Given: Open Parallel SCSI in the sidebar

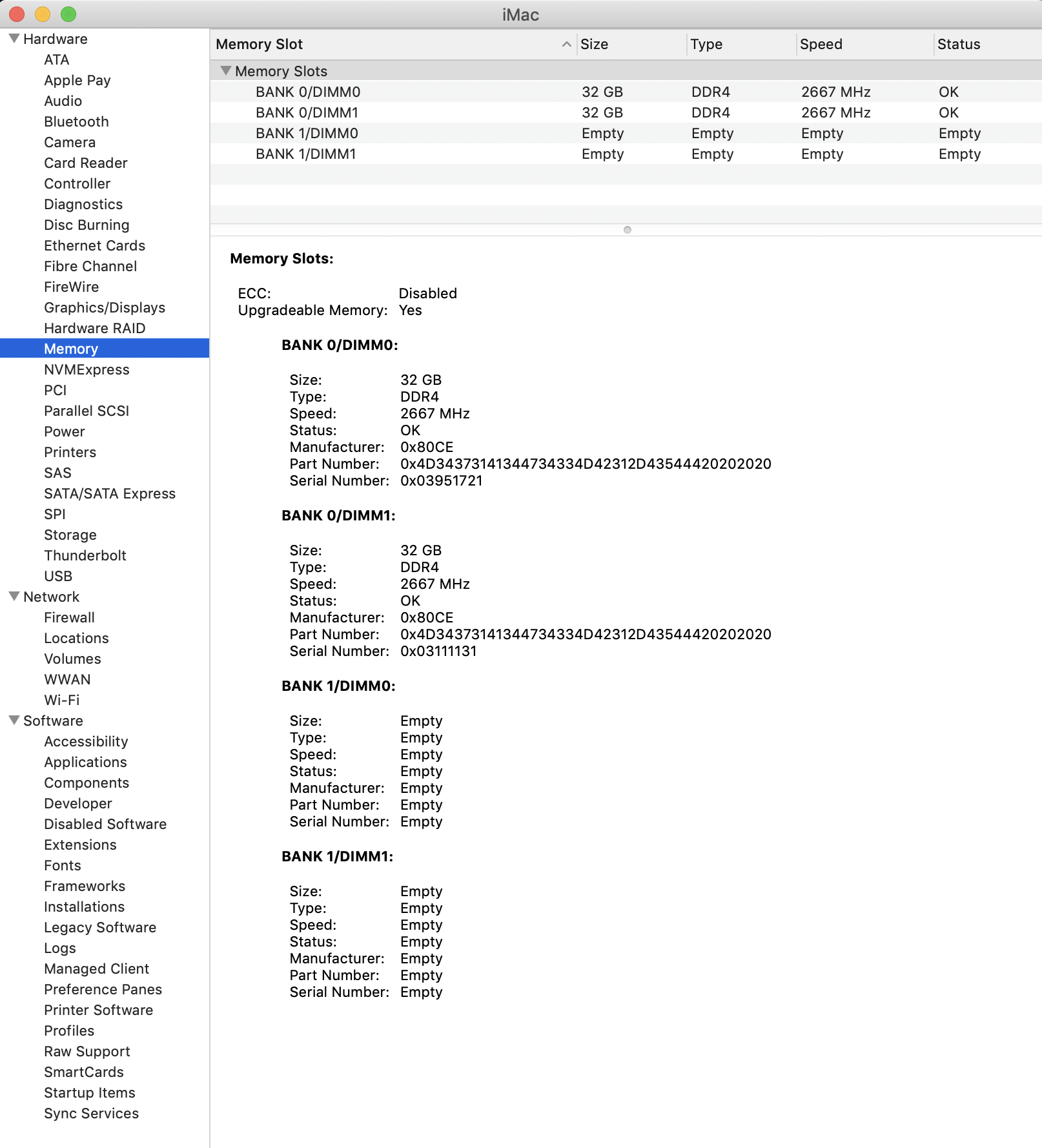Looking at the screenshot, I should [x=87, y=411].
